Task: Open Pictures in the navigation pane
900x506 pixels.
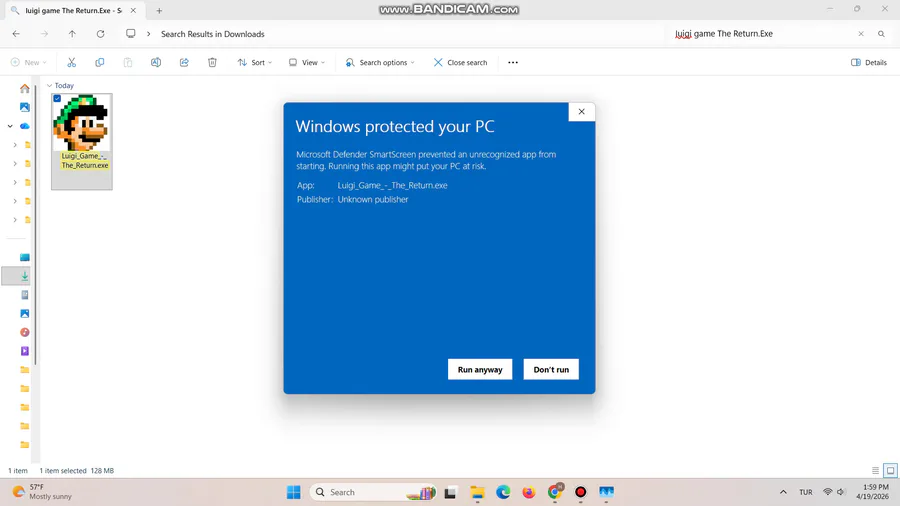Action: (x=25, y=314)
